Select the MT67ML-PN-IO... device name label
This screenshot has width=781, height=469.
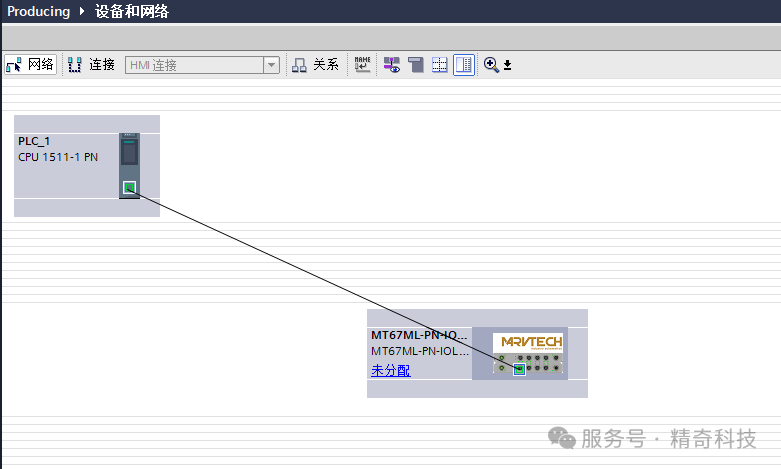tap(419, 335)
